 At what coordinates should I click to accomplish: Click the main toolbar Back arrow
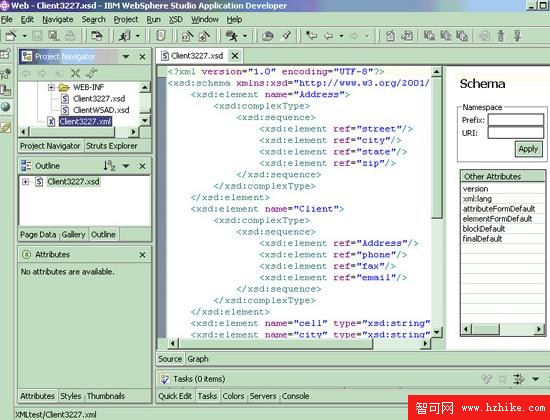[329, 35]
